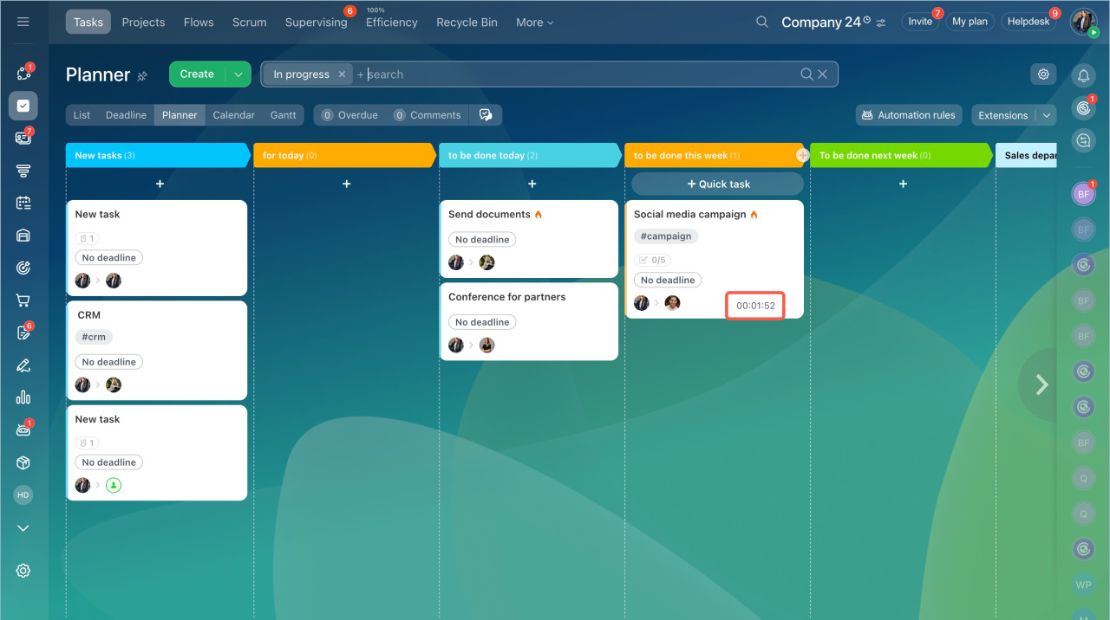Toggle the Comments counter filter

pos(428,115)
